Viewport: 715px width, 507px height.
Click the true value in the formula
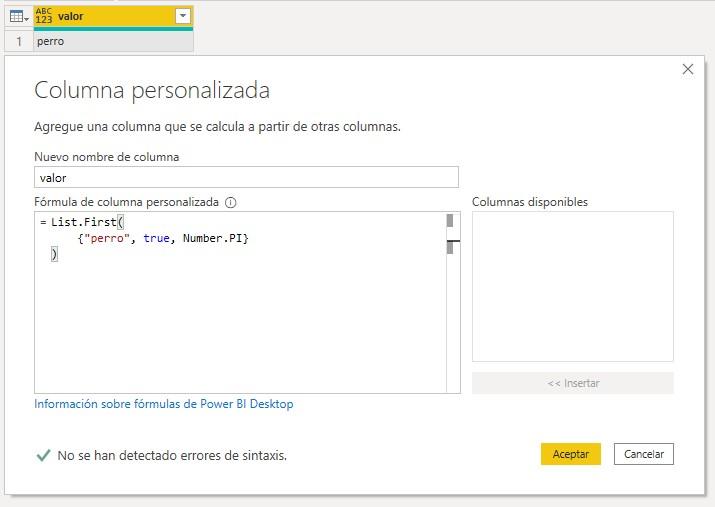pos(157,238)
